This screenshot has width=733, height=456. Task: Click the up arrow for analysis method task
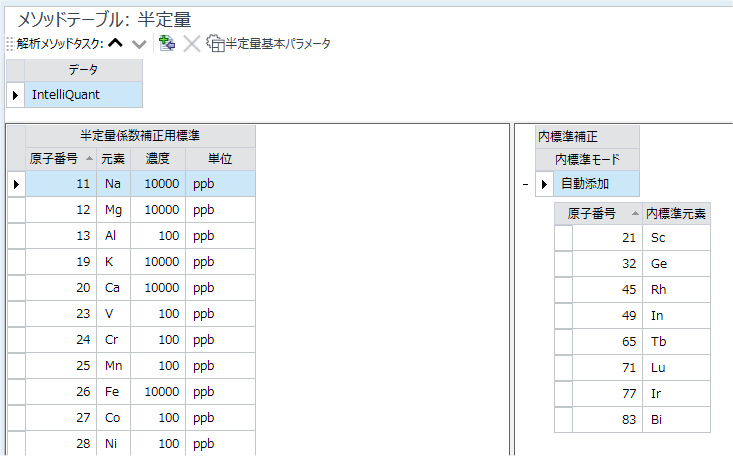[x=115, y=43]
